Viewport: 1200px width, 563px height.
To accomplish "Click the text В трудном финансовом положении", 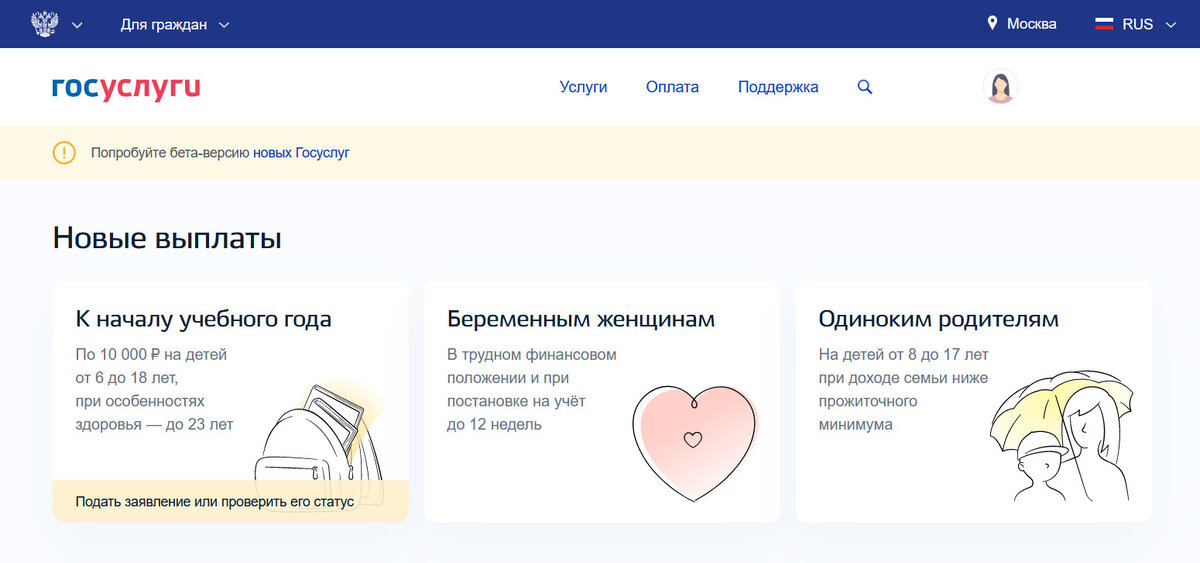I will click(x=532, y=366).
